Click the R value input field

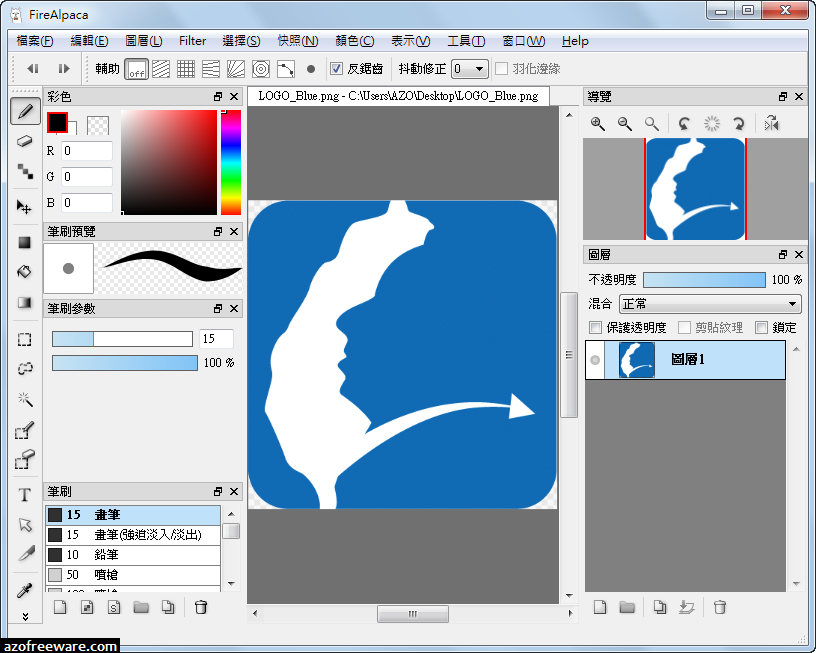(x=87, y=151)
